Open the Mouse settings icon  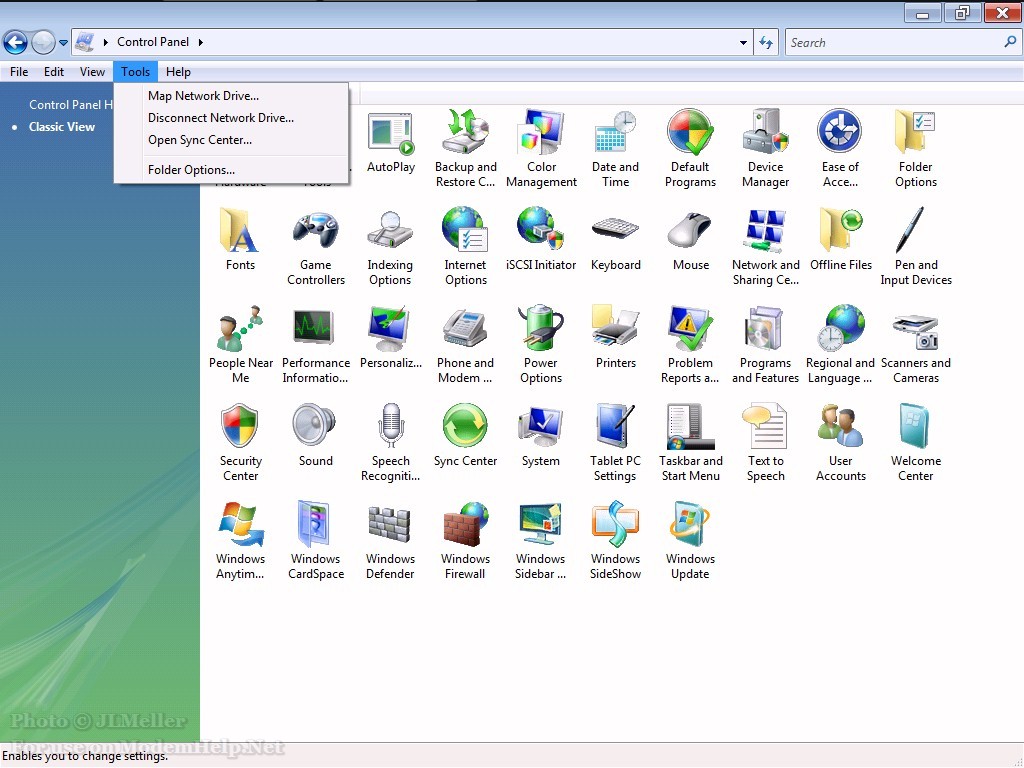pos(690,232)
